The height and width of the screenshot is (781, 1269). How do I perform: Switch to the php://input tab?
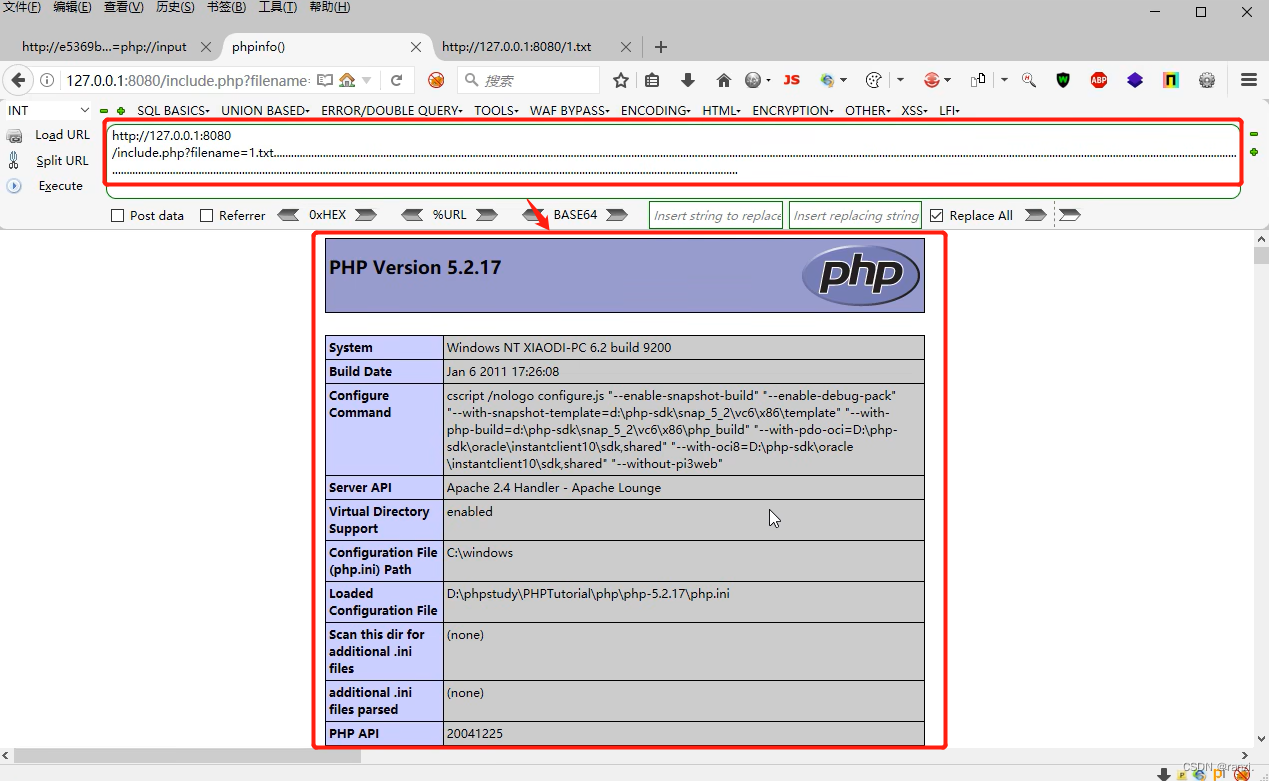104,47
